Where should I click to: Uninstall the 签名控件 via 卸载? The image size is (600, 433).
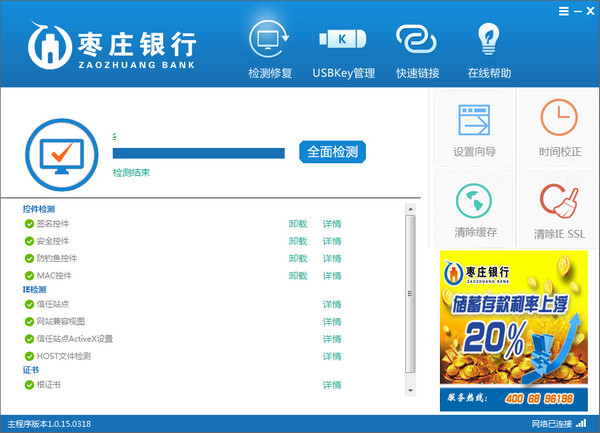(x=298, y=224)
